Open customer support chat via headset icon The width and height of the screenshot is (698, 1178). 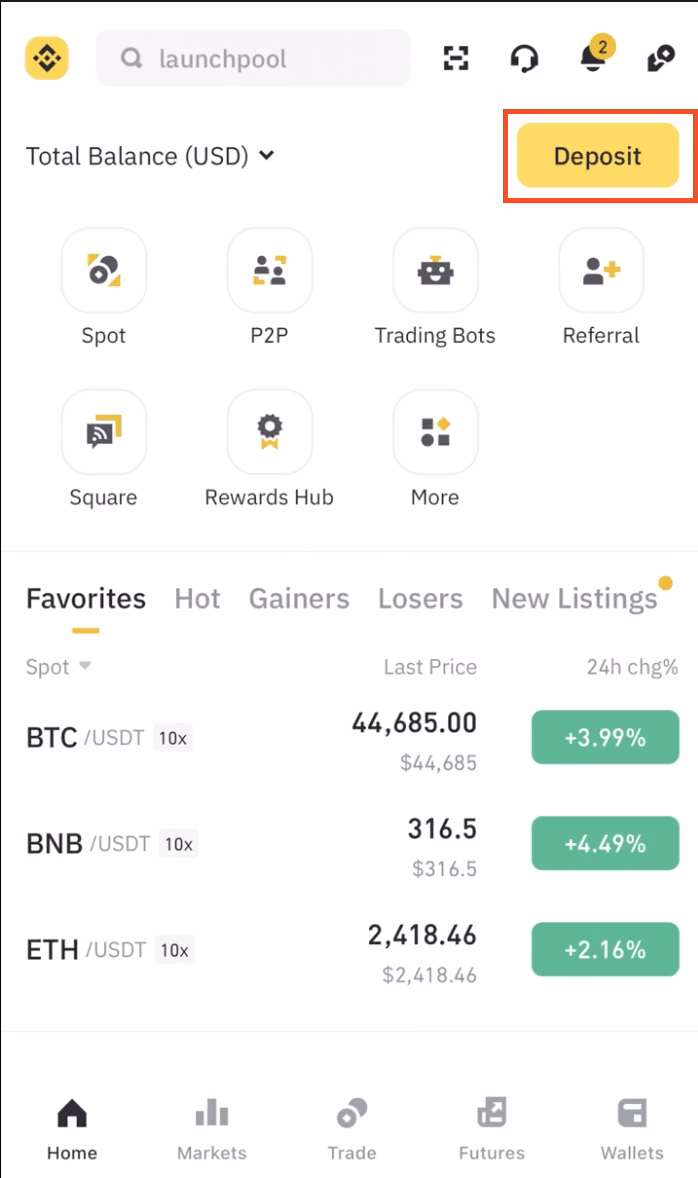tap(524, 58)
